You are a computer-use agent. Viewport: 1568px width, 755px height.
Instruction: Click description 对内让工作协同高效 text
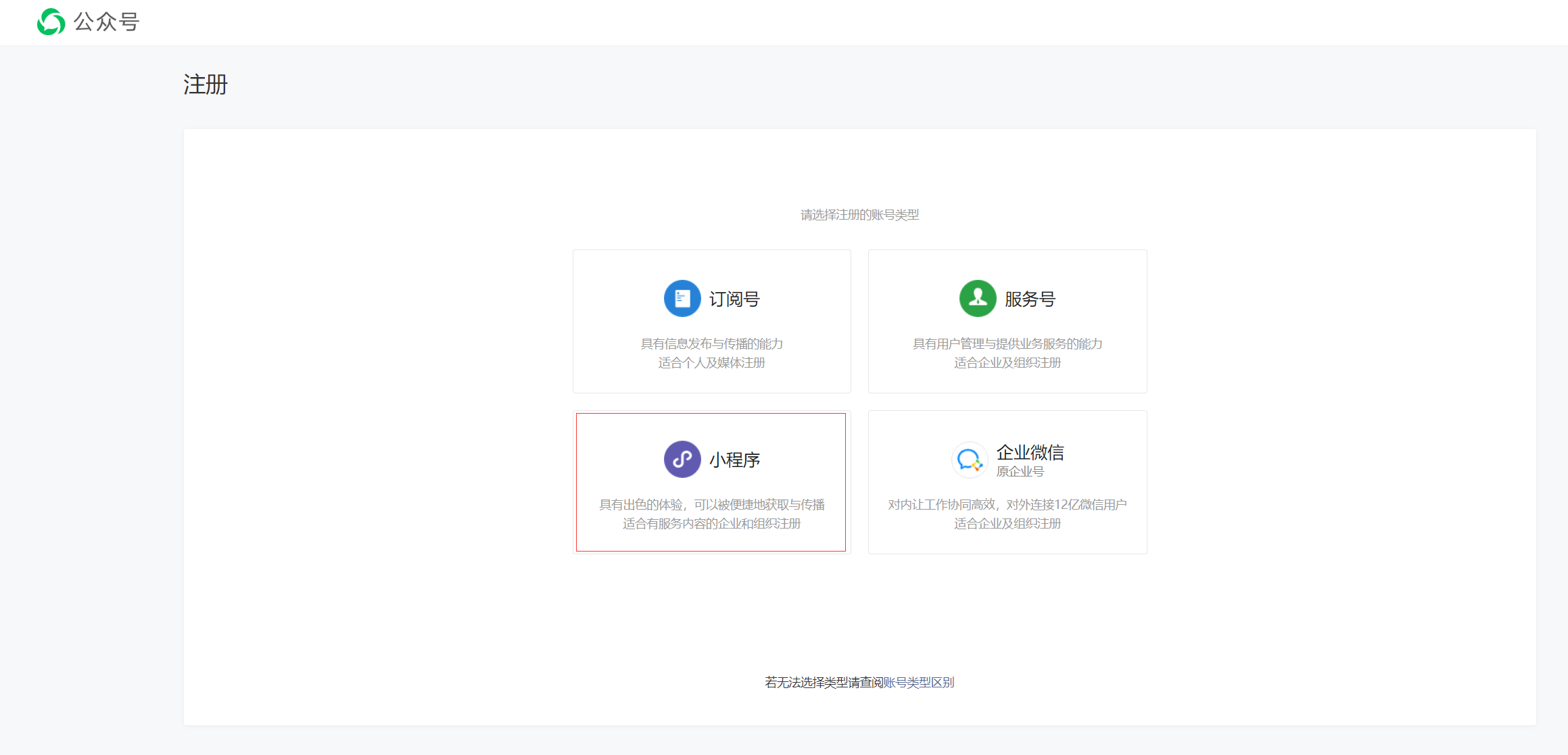[941, 504]
